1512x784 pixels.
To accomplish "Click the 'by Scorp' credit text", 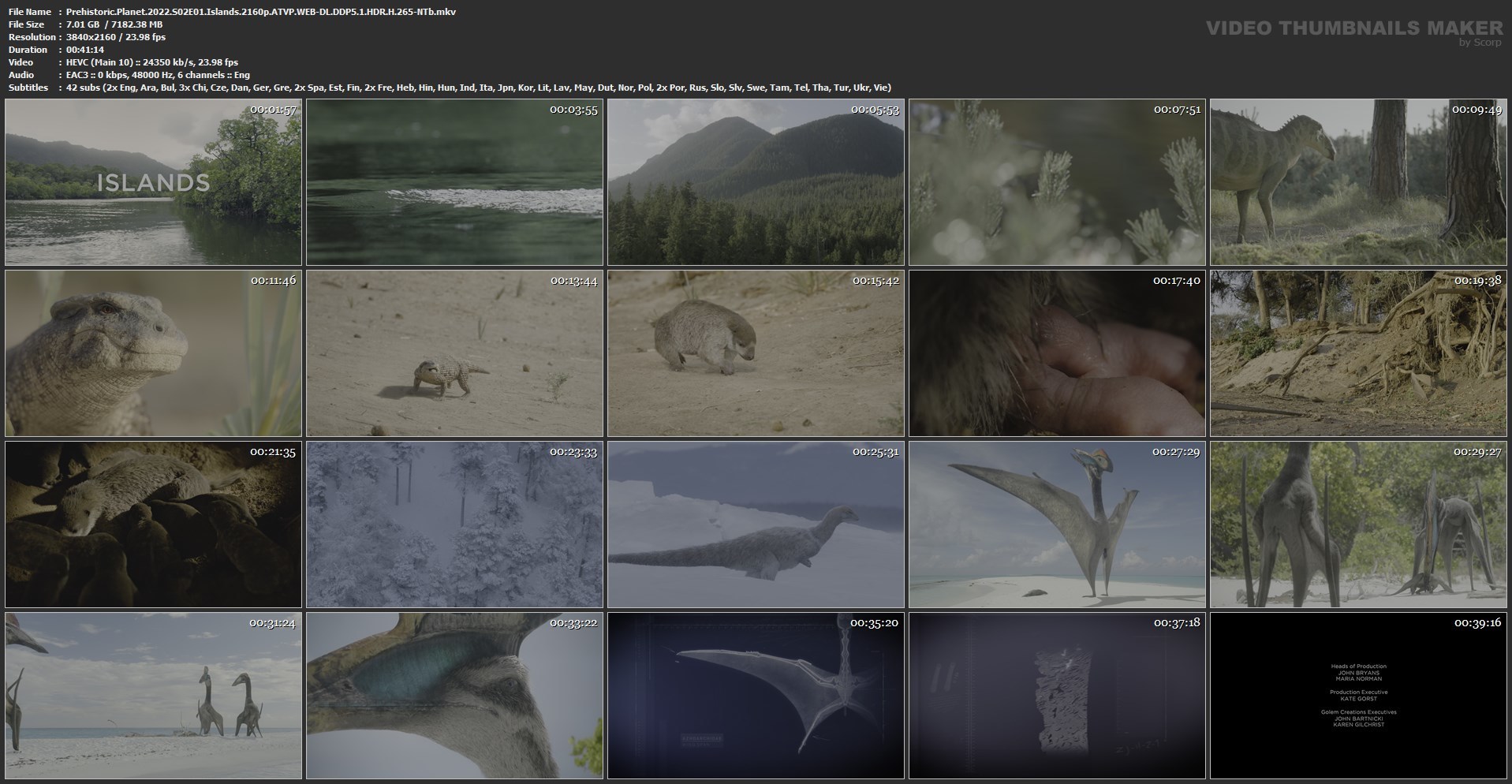I will click(x=1480, y=43).
